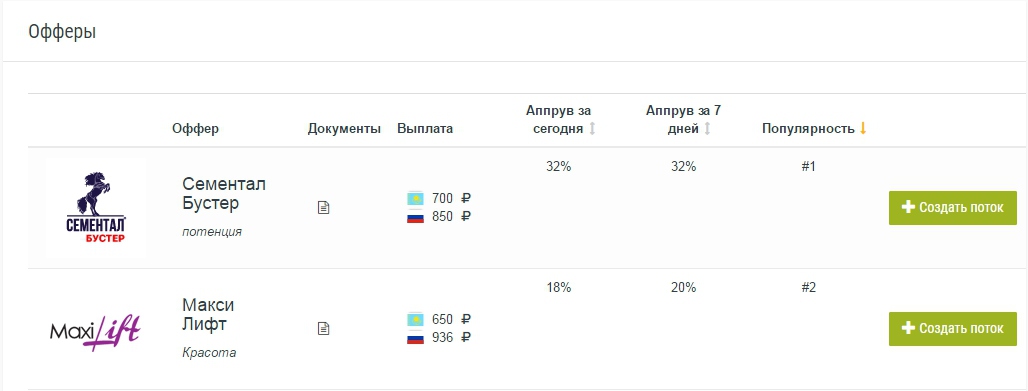Click the Документы column header

[x=344, y=129]
